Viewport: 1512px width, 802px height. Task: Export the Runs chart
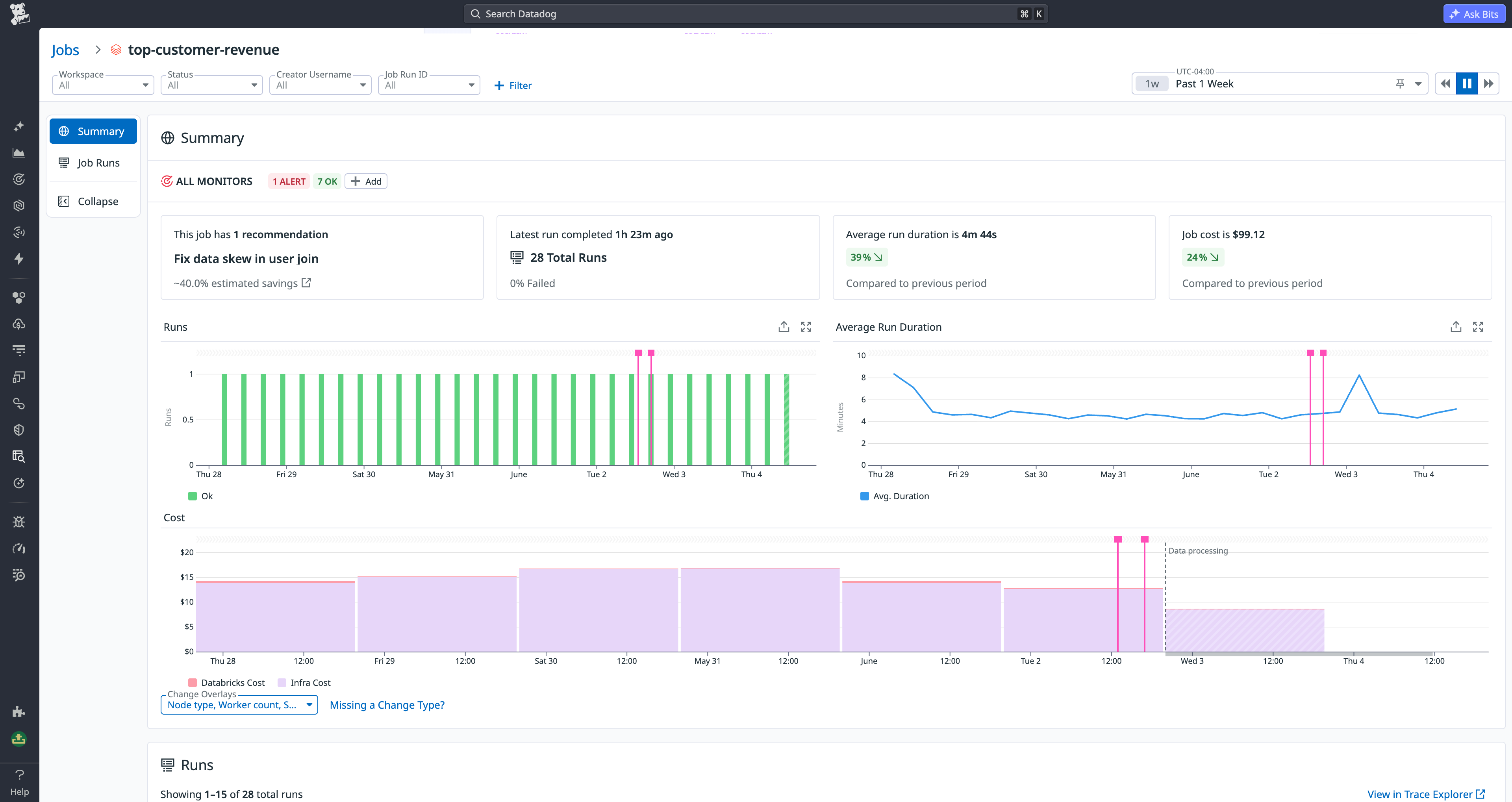[784, 327]
